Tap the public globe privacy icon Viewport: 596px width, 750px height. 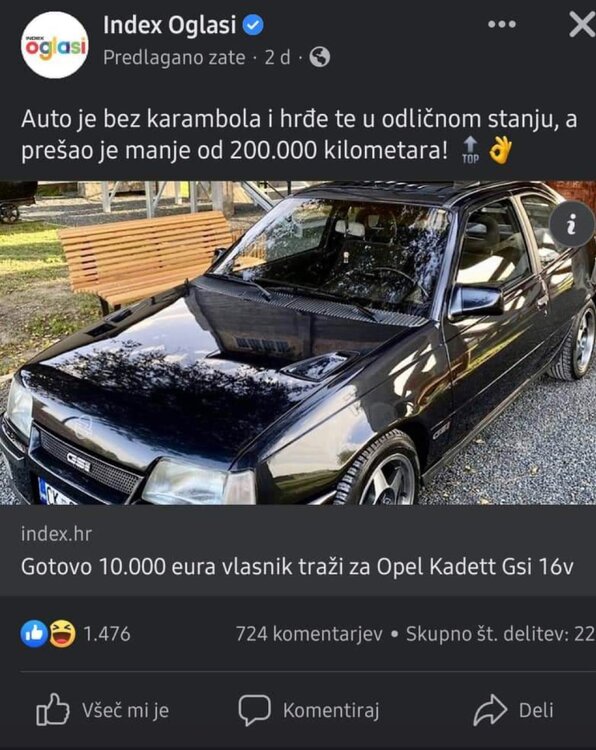(x=320, y=57)
